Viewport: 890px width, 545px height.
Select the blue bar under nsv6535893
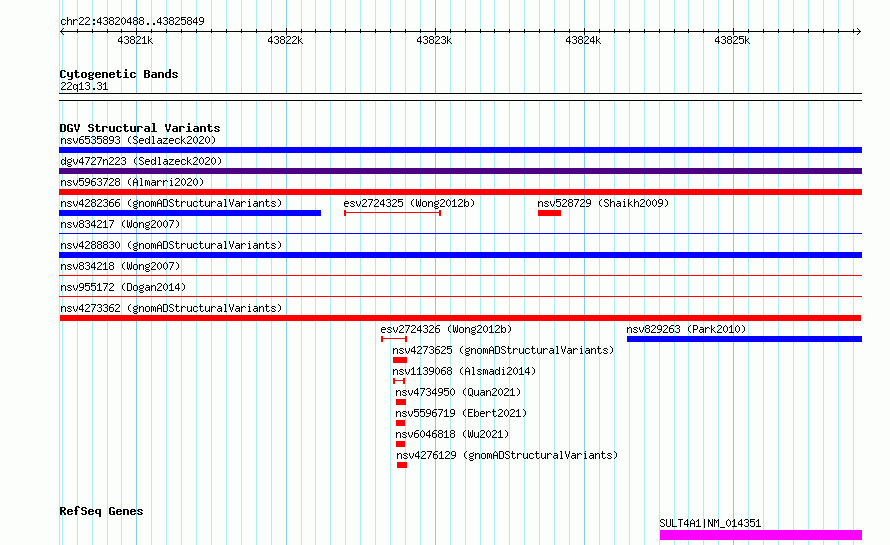click(460, 150)
